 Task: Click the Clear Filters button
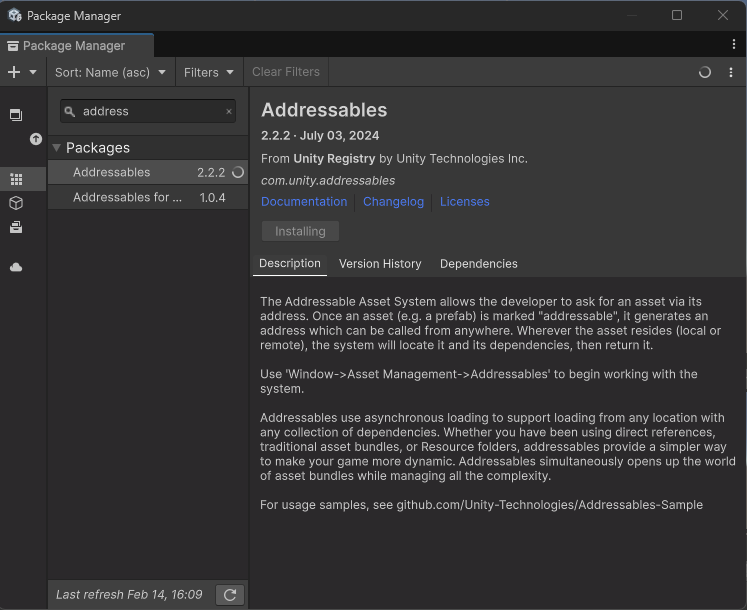point(286,72)
